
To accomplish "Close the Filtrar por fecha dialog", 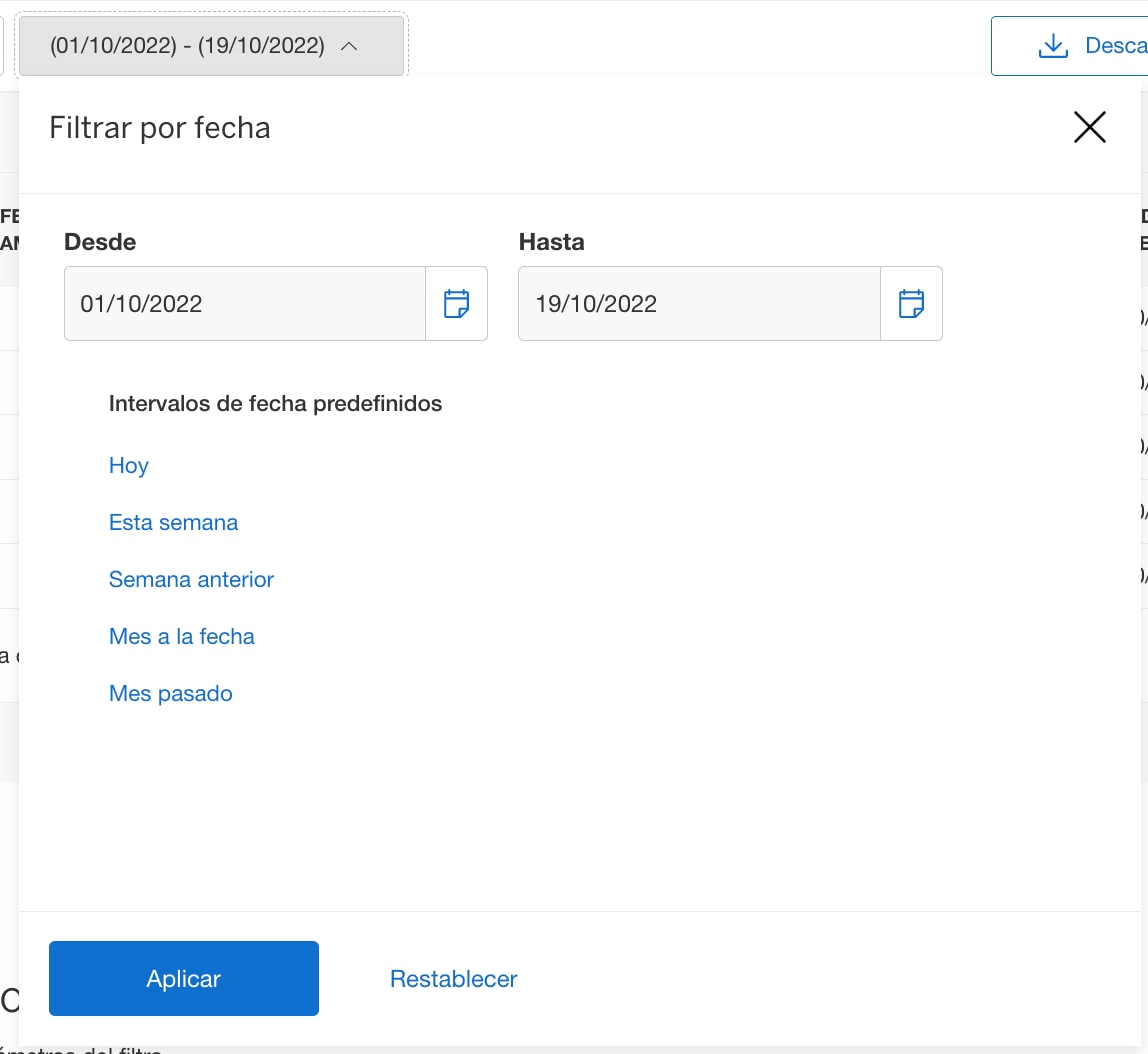I will 1089,127.
